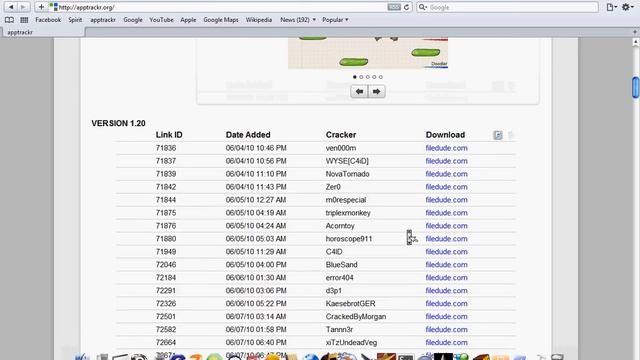
Task: Select link ID 72664 cell
Action: [166, 342]
